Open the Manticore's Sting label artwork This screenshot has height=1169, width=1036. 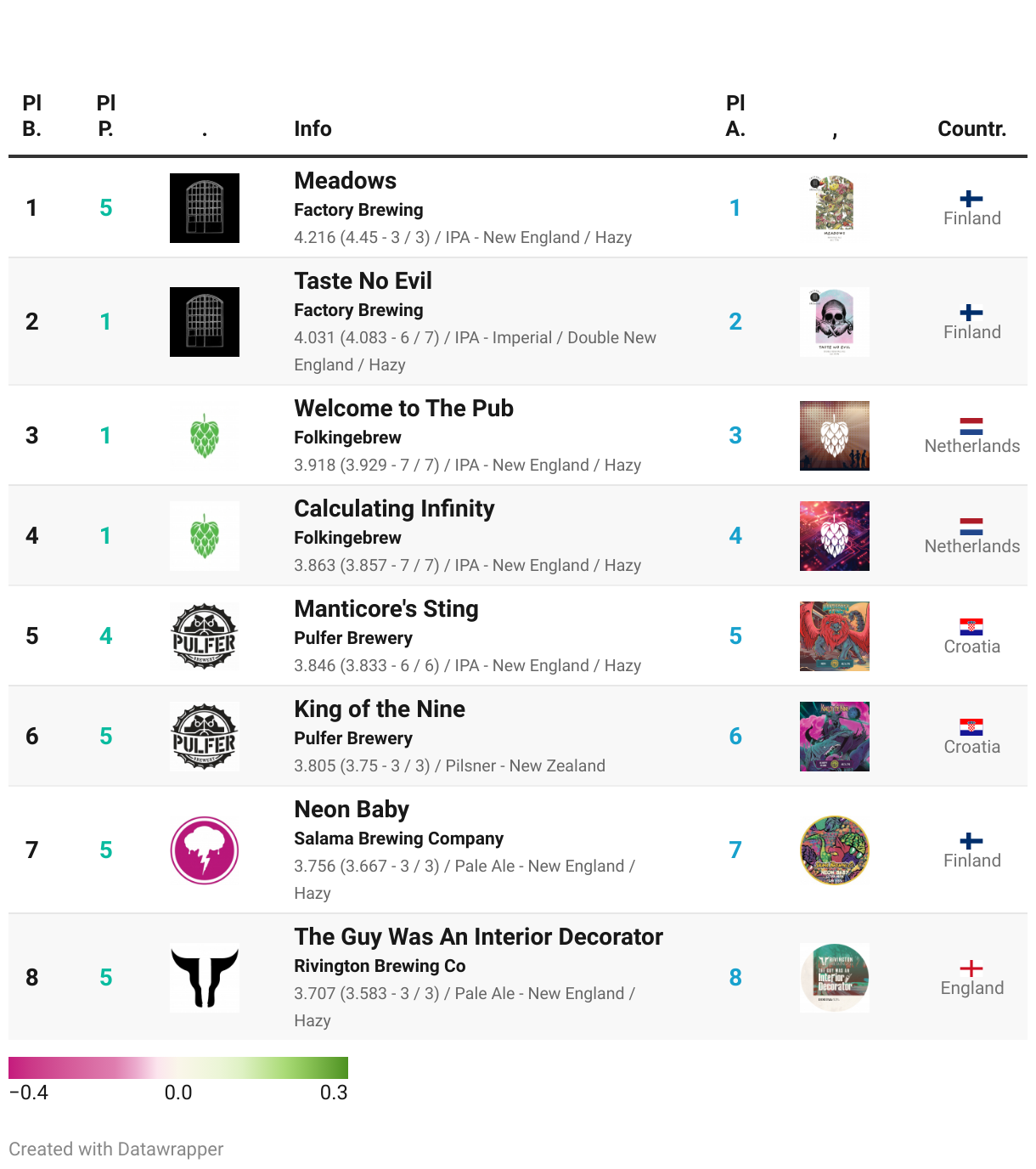(x=835, y=636)
